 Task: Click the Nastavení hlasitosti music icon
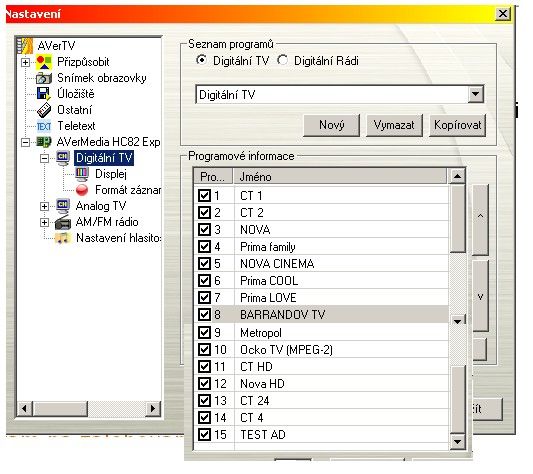(x=63, y=238)
